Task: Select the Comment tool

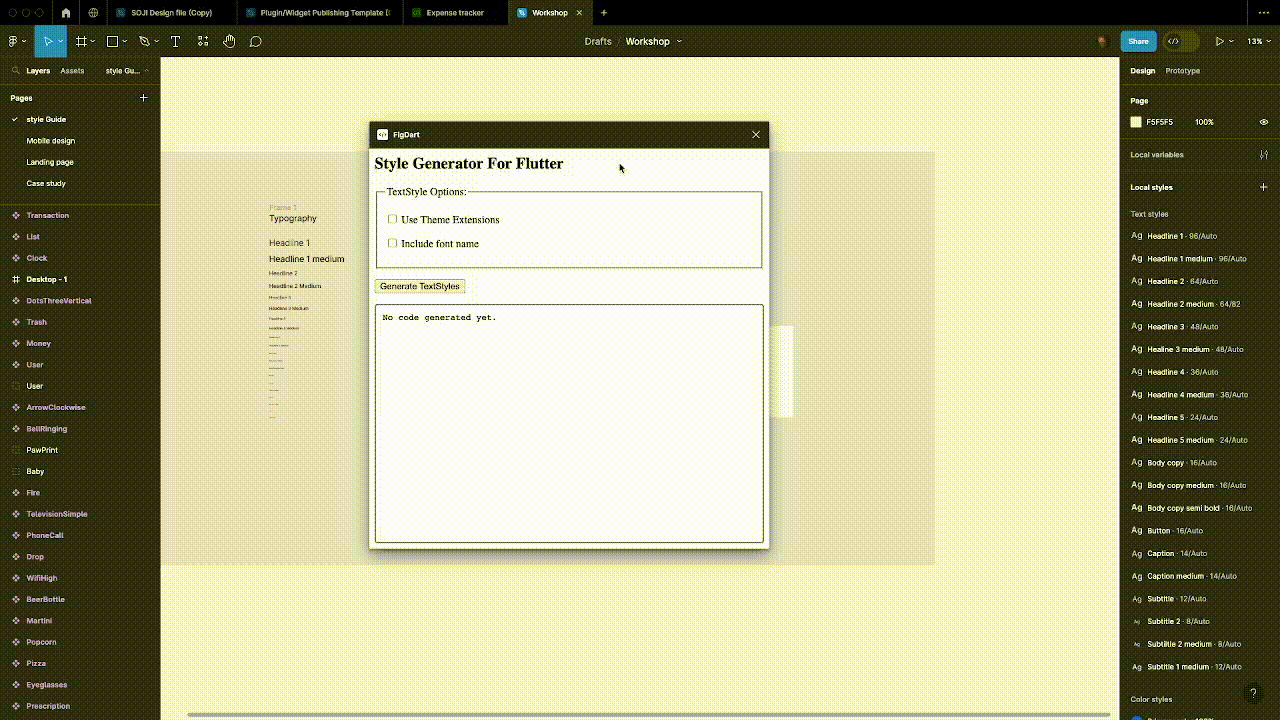Action: [256, 41]
